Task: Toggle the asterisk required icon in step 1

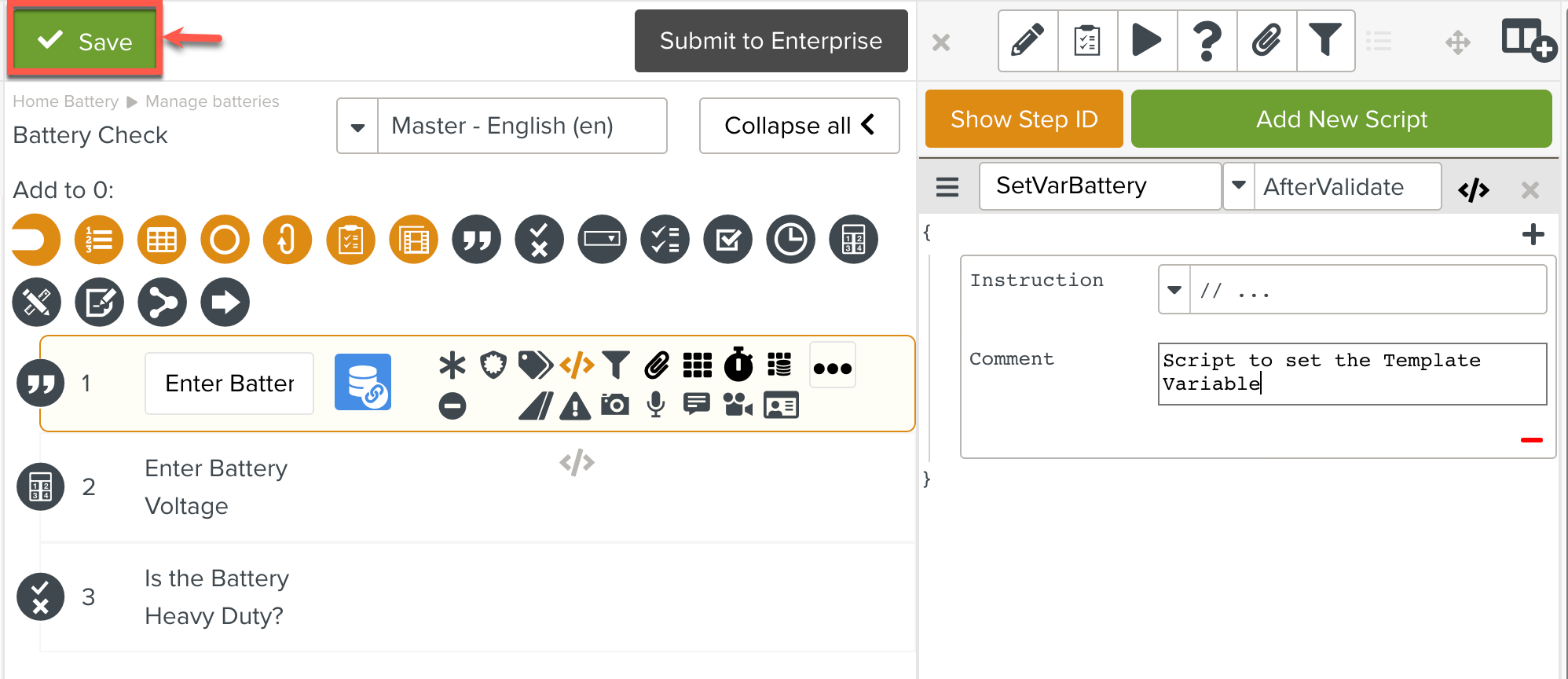Action: (452, 365)
